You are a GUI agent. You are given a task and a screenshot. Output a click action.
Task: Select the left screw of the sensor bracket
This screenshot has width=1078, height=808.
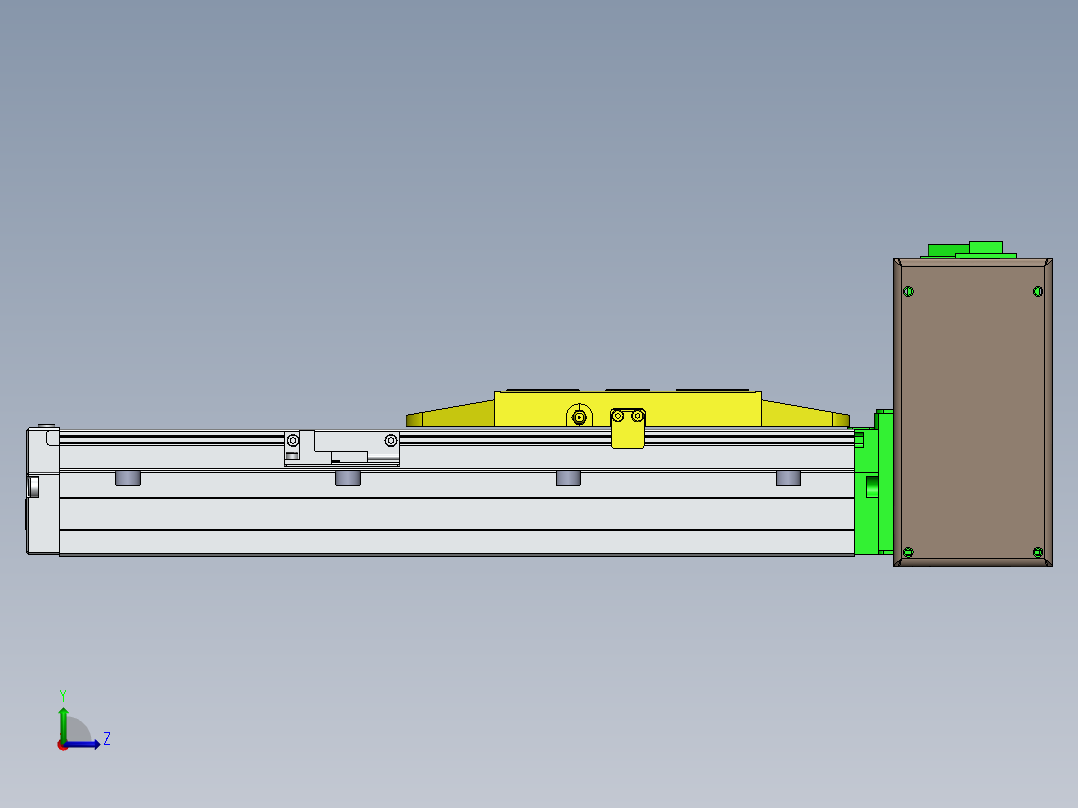pos(293,440)
